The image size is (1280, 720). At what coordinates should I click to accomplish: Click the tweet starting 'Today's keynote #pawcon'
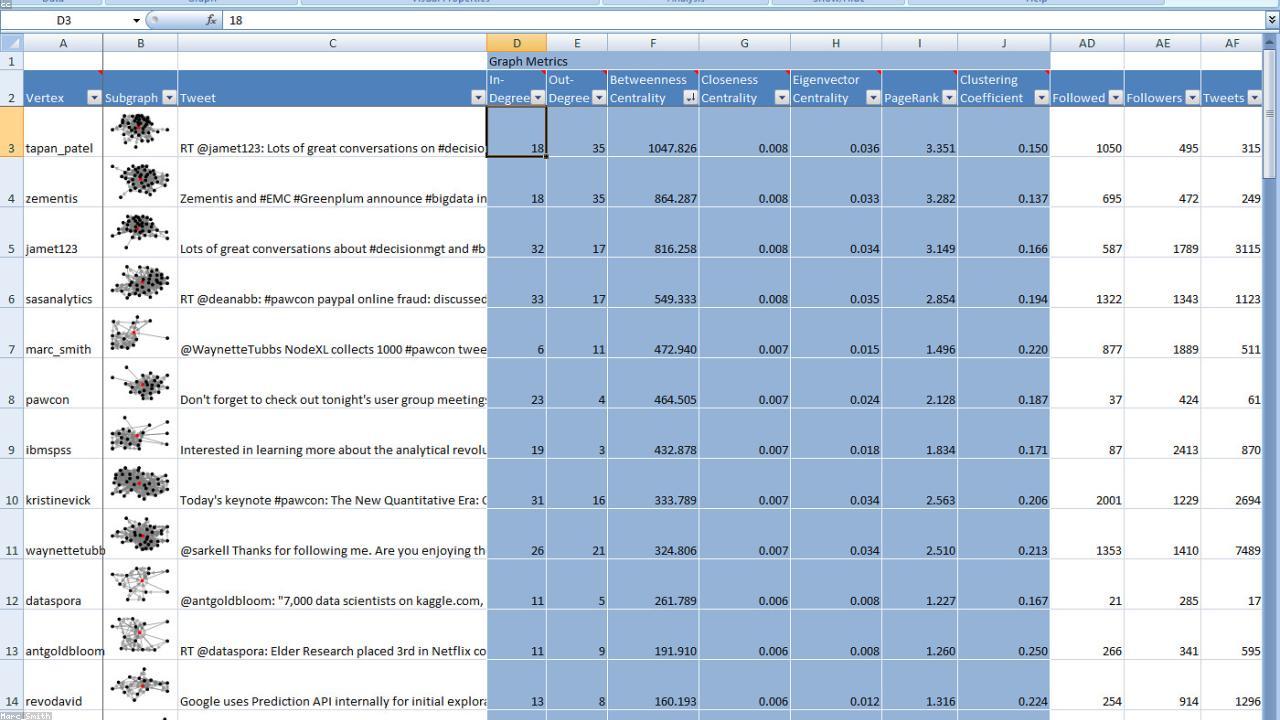tap(332, 483)
